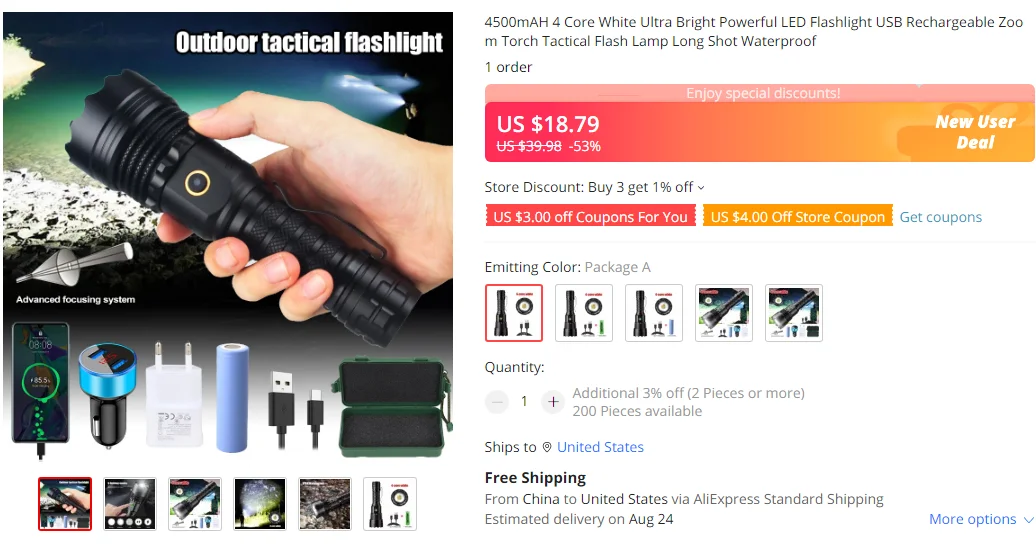Image resolution: width=1036 pixels, height=545 pixels.
Task: Click the location pin icon next to United States
Action: 547,447
